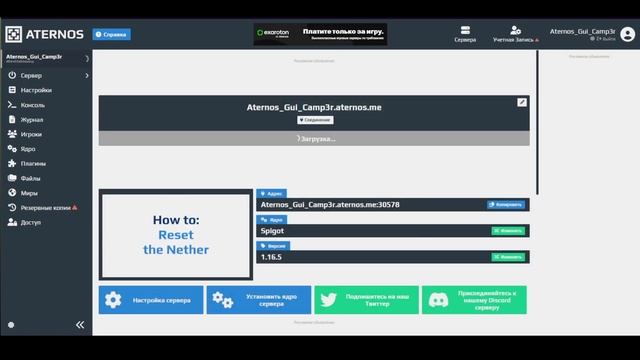Open Консоль in the sidebar
Image resolution: width=640 pixels, height=360 pixels.
pos(46,105)
